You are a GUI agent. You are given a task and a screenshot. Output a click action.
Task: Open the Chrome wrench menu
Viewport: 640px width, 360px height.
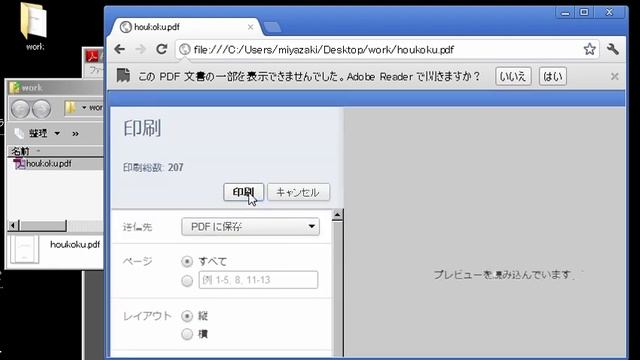pos(613,49)
